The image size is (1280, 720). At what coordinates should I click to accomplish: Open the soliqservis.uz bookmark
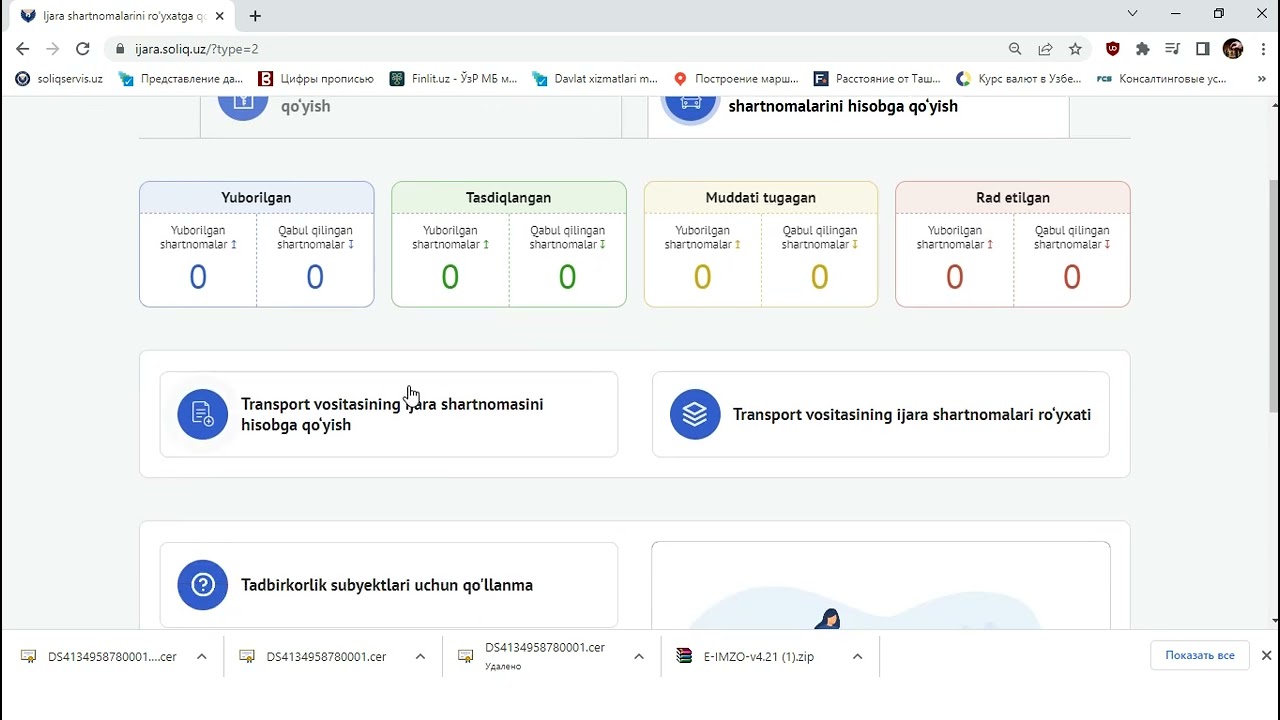(x=60, y=79)
